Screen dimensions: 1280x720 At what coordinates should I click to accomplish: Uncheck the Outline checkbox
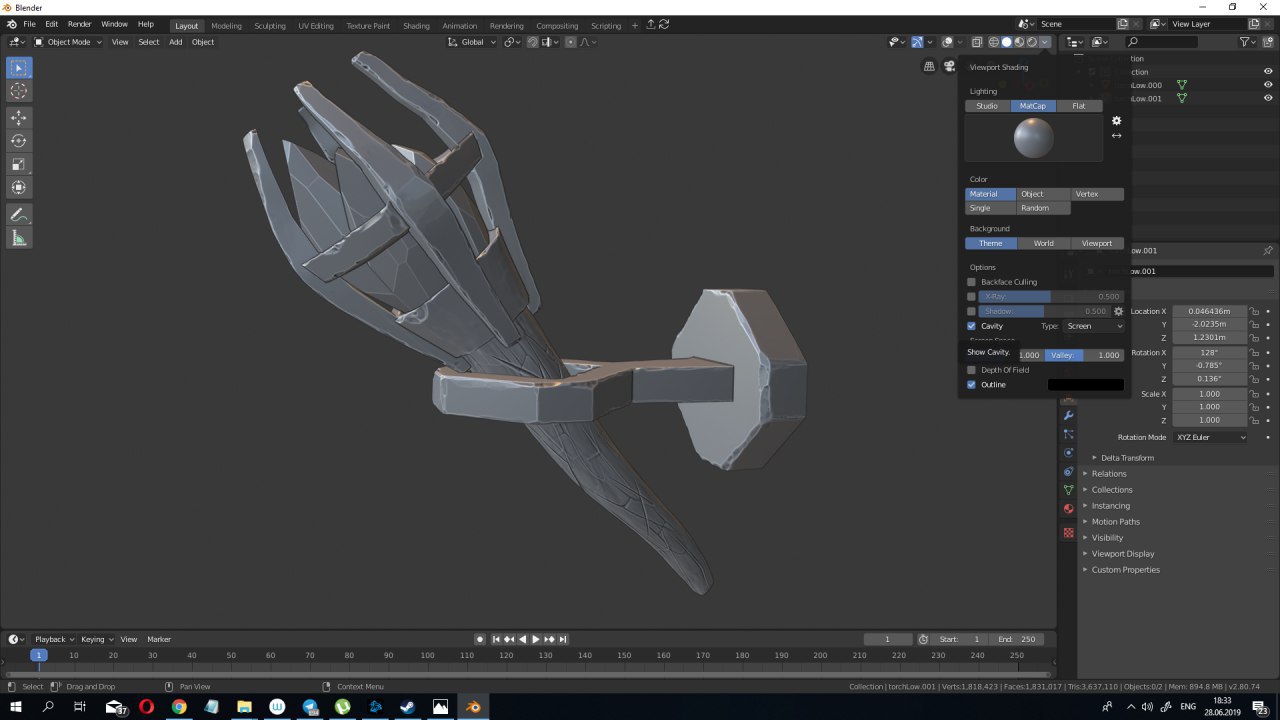point(971,385)
